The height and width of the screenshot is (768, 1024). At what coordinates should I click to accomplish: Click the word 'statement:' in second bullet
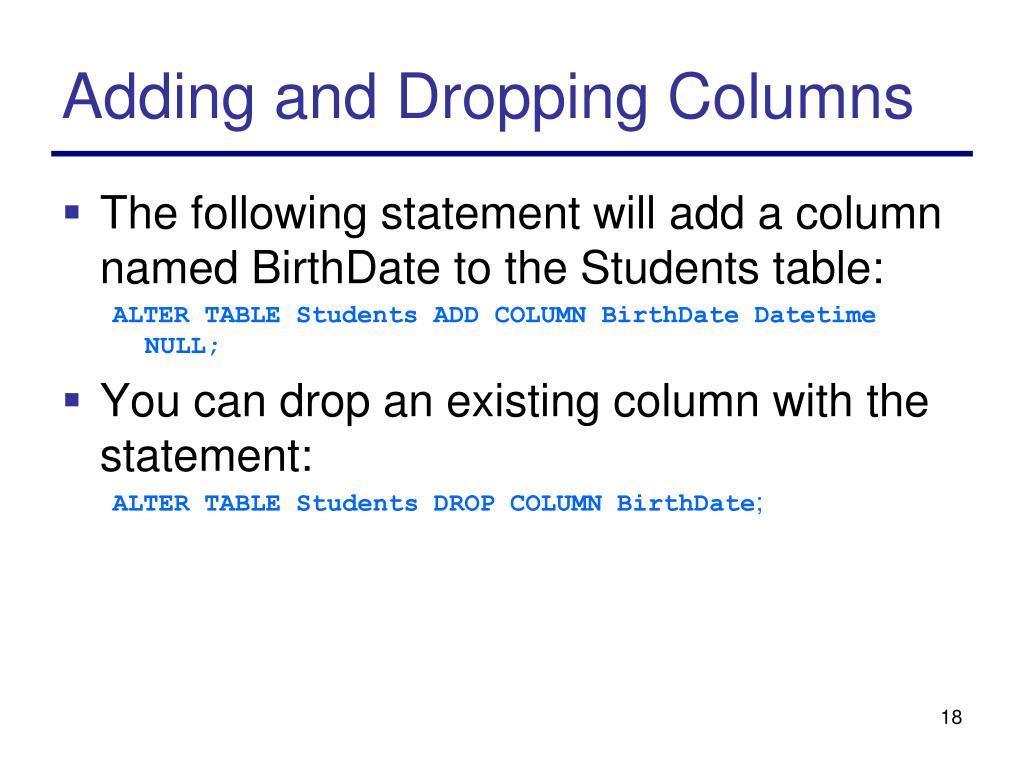click(x=206, y=456)
